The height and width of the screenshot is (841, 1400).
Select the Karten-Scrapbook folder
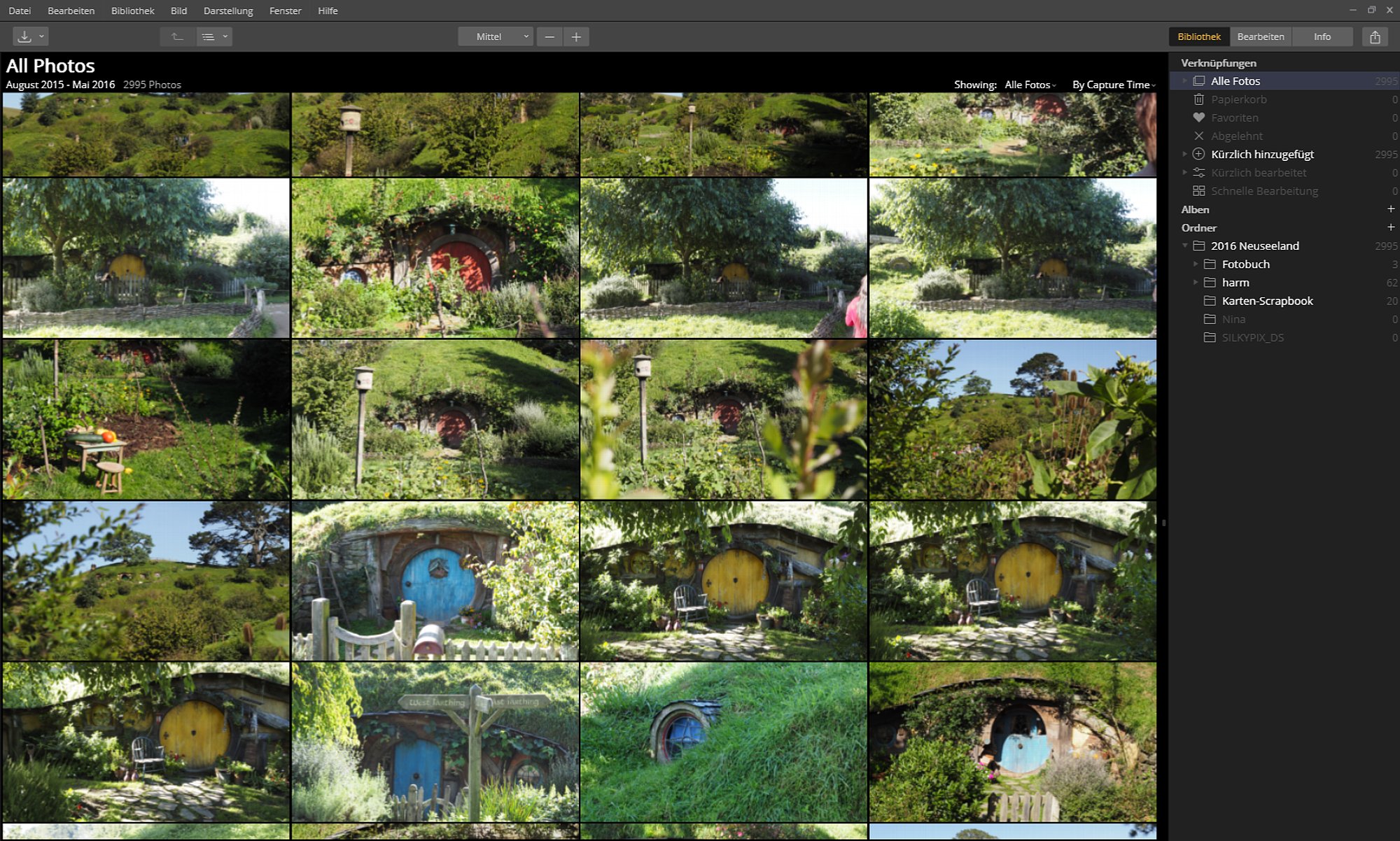click(x=1267, y=301)
